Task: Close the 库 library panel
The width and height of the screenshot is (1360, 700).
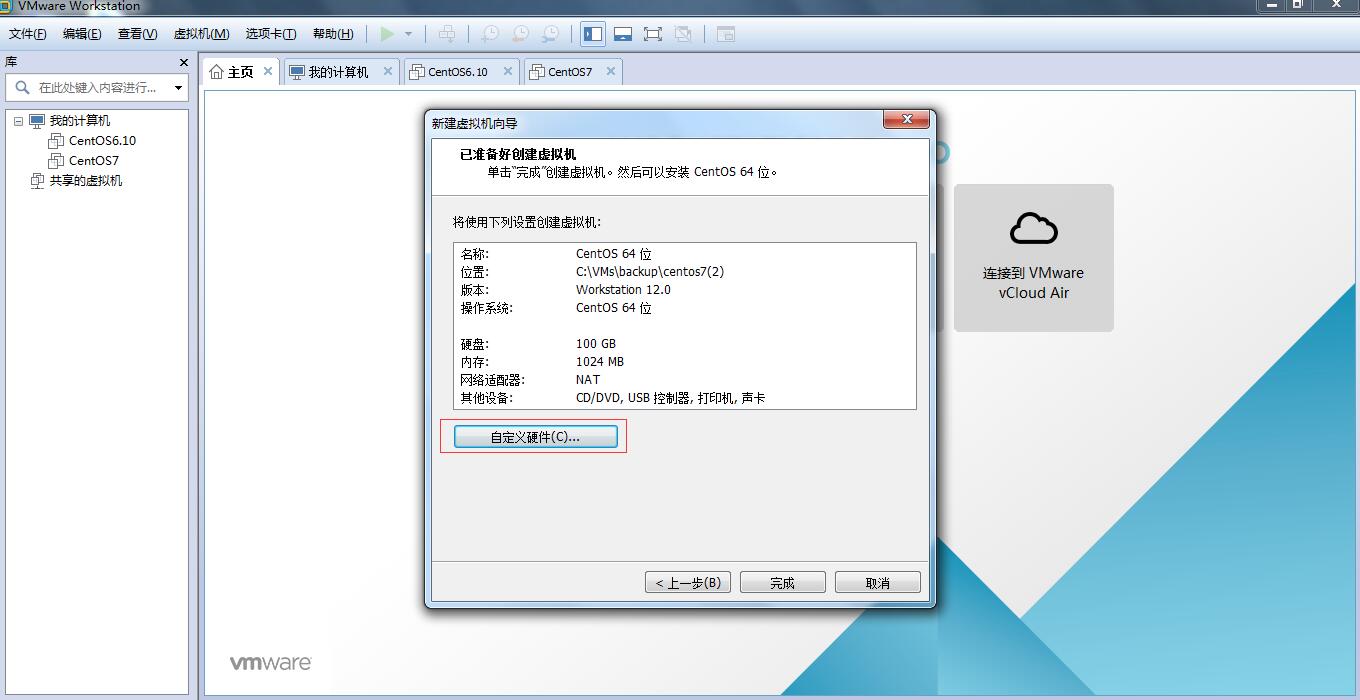Action: coord(184,62)
